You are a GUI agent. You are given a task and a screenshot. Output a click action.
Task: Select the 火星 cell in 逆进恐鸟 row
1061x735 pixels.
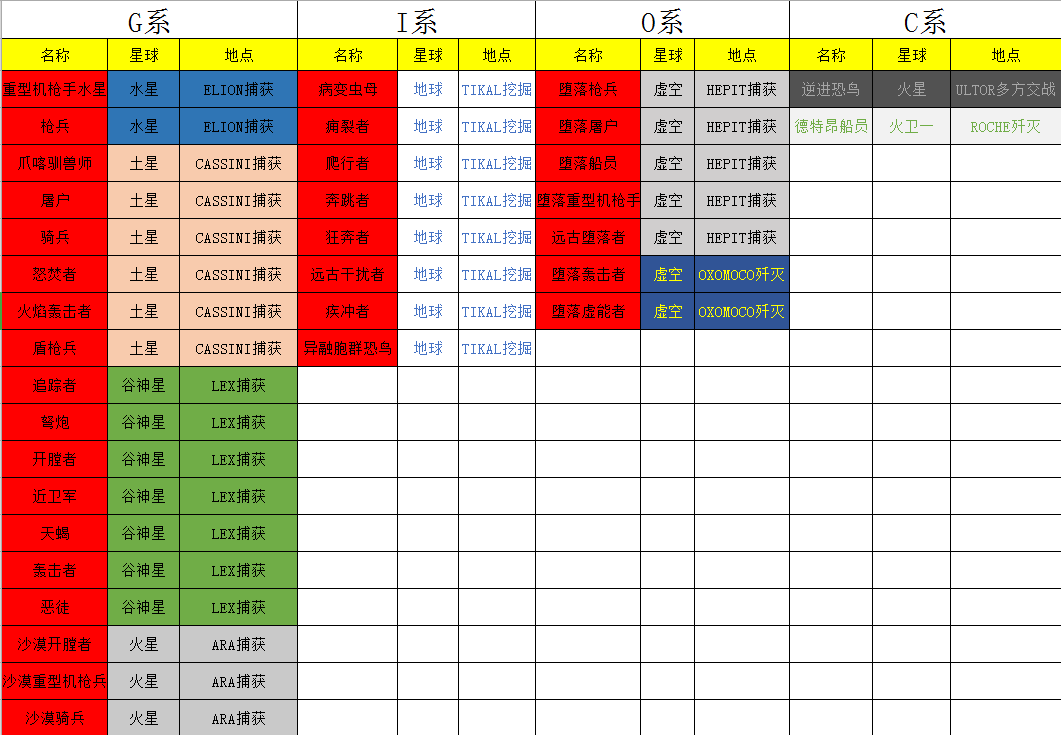pos(911,89)
